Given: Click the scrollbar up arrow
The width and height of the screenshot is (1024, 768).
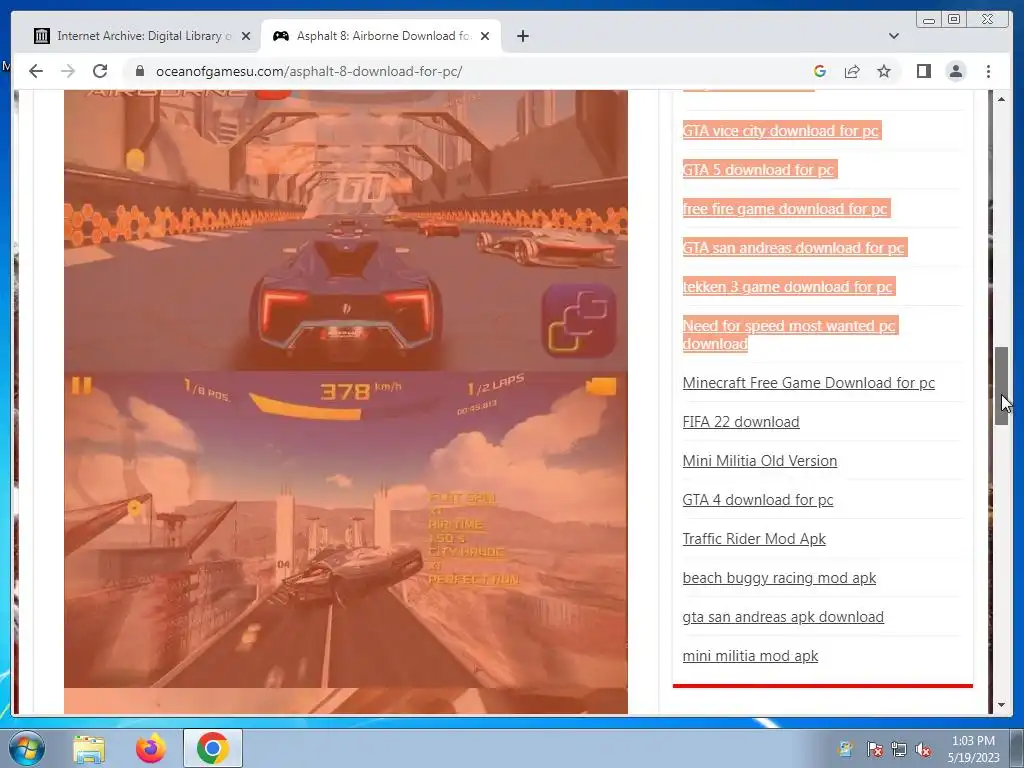Looking at the screenshot, I should (1001, 99).
